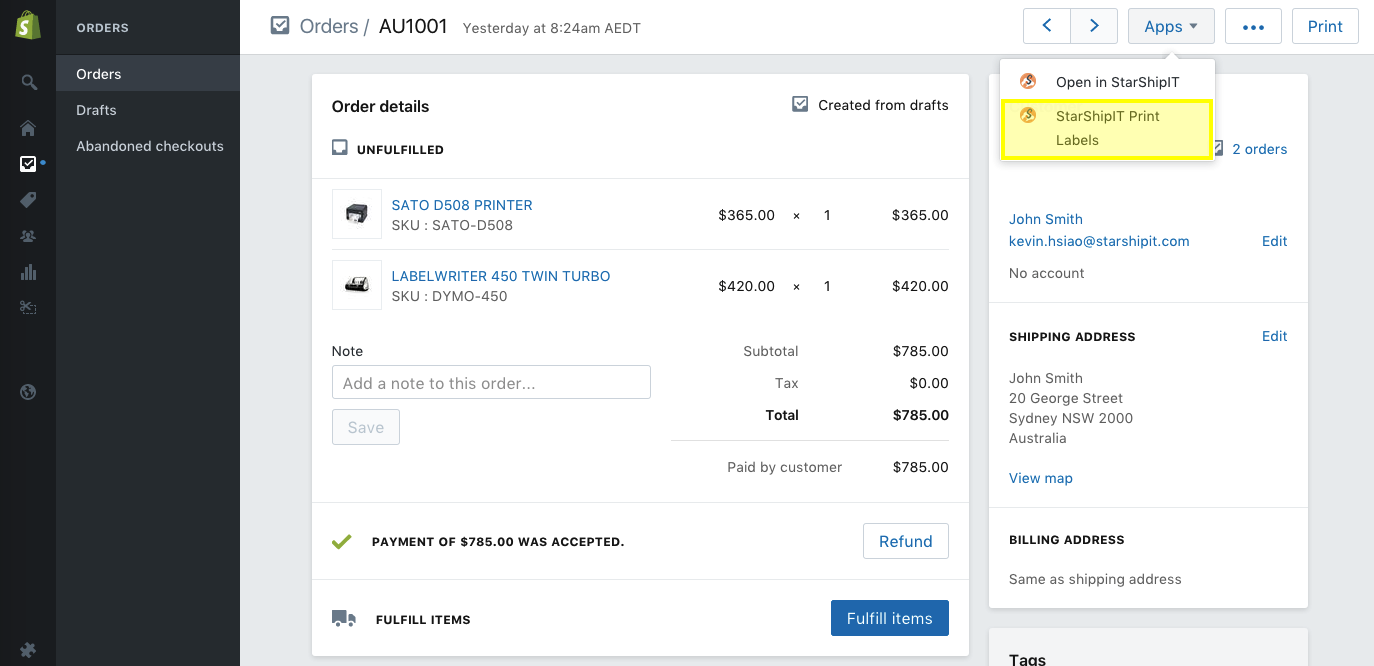Click the green payment accepted checkmark
1374x666 pixels.
point(342,542)
